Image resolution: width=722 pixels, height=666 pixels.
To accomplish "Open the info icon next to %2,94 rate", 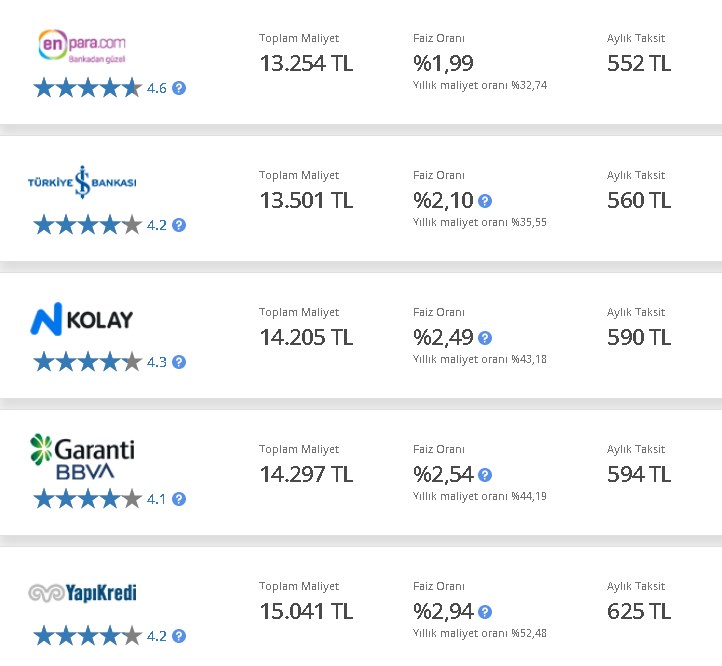I will pyautogui.click(x=485, y=612).
